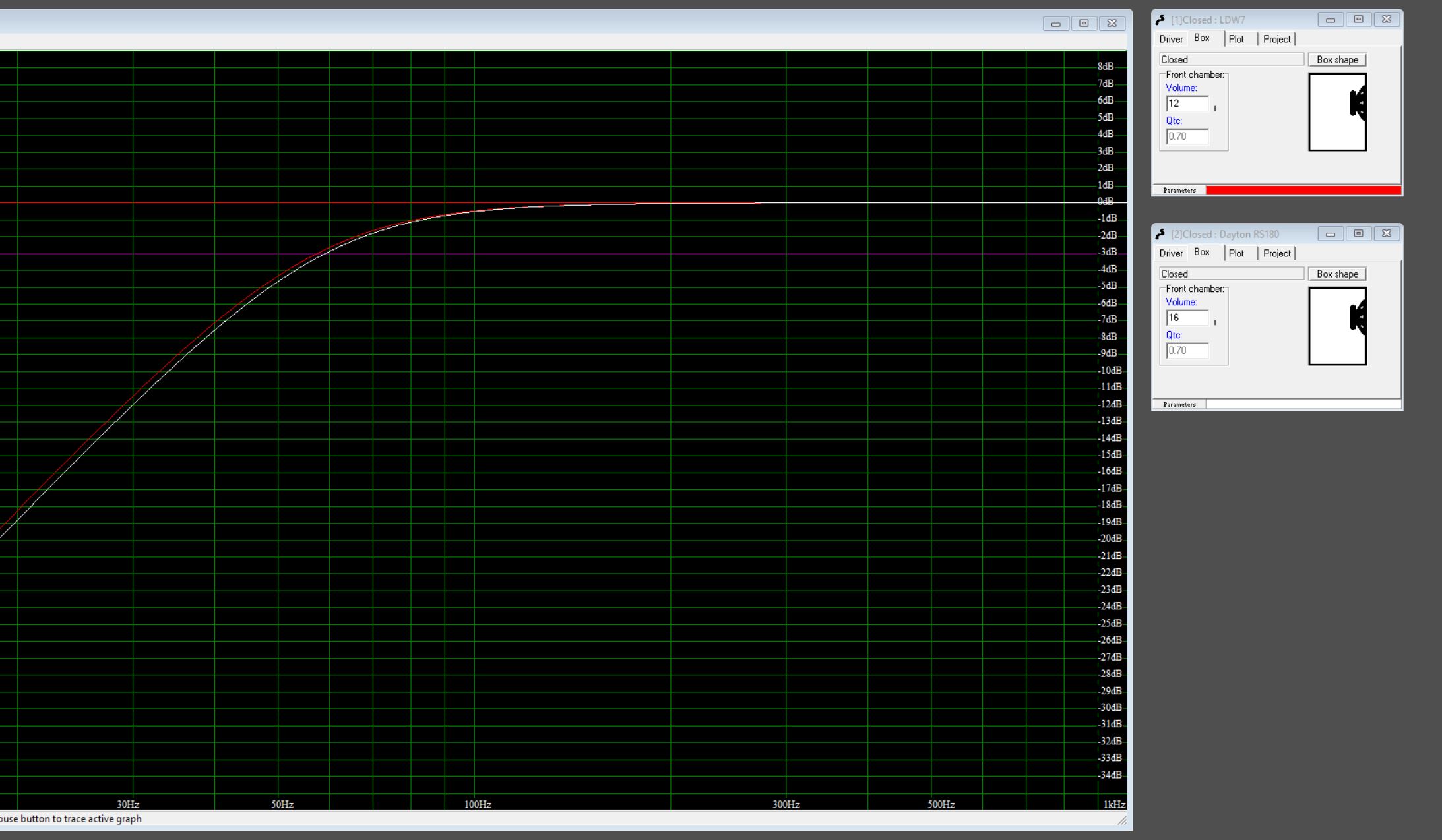Click Qtc label in LDW7 window
Image resolution: width=1442 pixels, height=840 pixels.
(x=1174, y=121)
